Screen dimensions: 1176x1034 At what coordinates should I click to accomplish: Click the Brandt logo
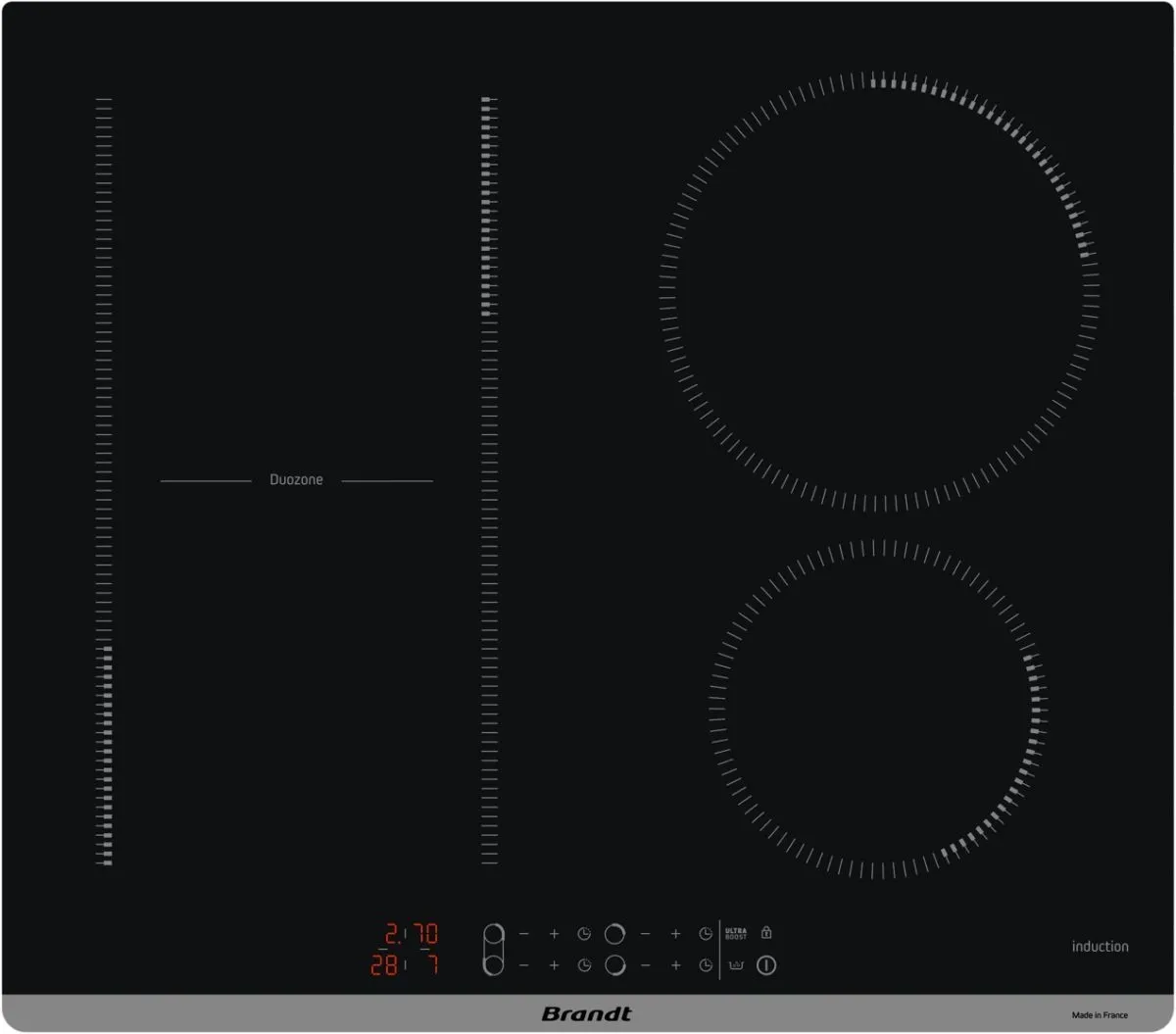pyautogui.click(x=587, y=1014)
